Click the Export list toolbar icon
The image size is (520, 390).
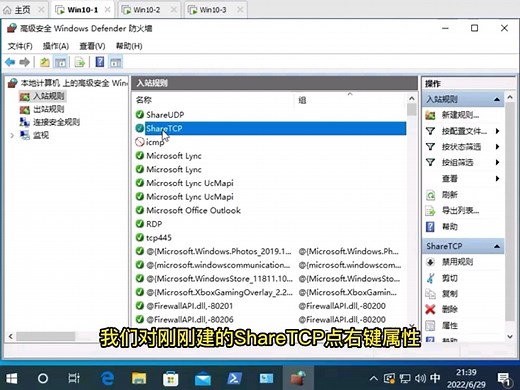point(80,62)
